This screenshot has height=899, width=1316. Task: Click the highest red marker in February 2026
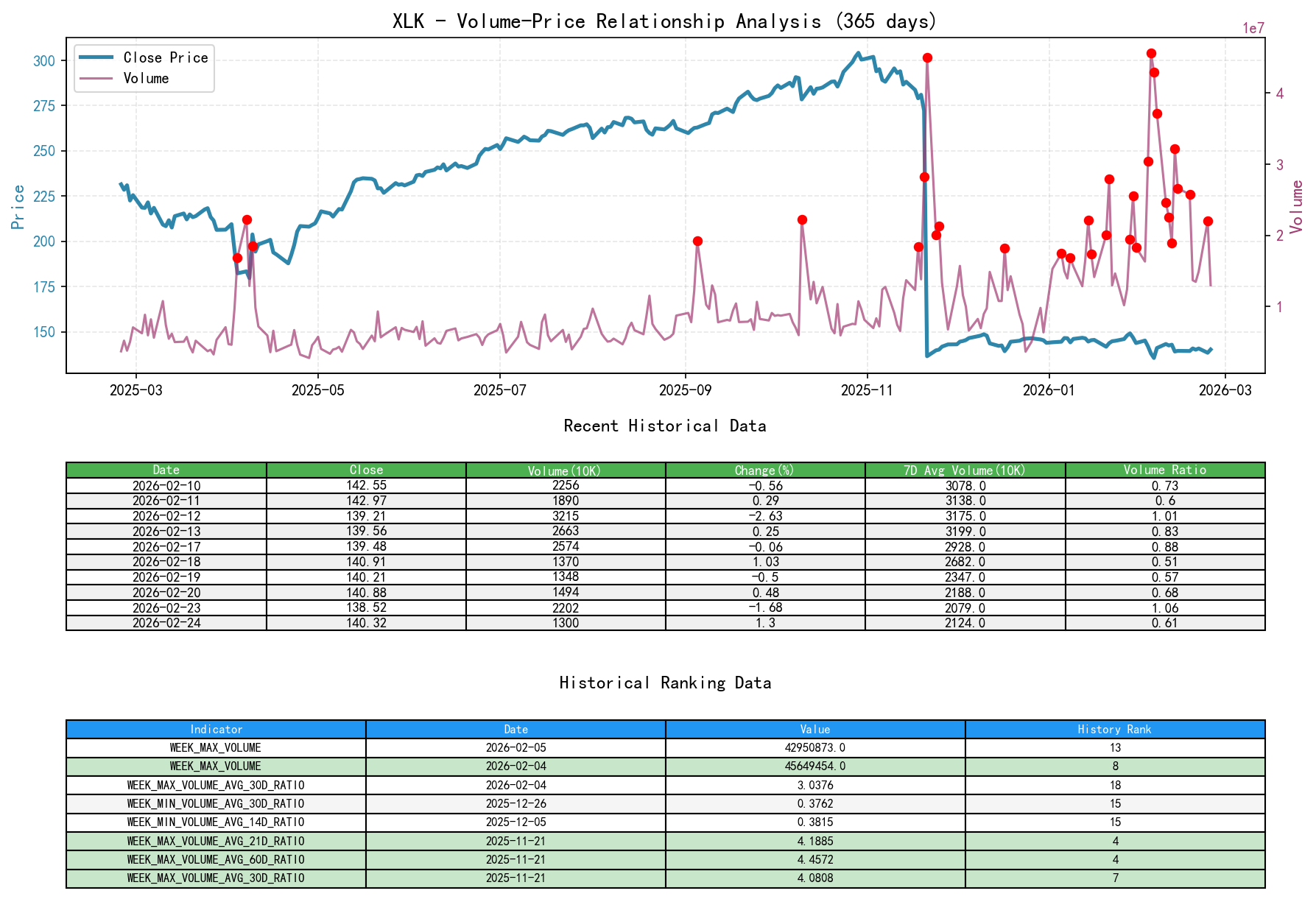[1151, 52]
